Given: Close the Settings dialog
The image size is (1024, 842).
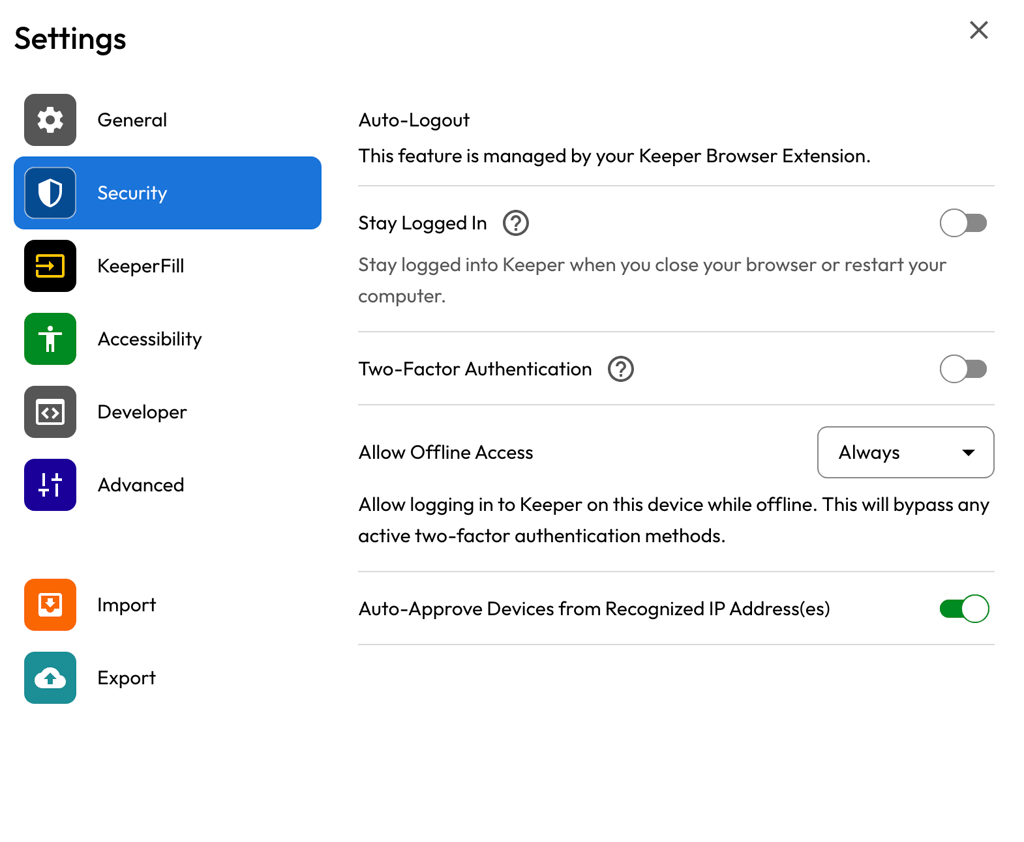Looking at the screenshot, I should click(x=979, y=30).
